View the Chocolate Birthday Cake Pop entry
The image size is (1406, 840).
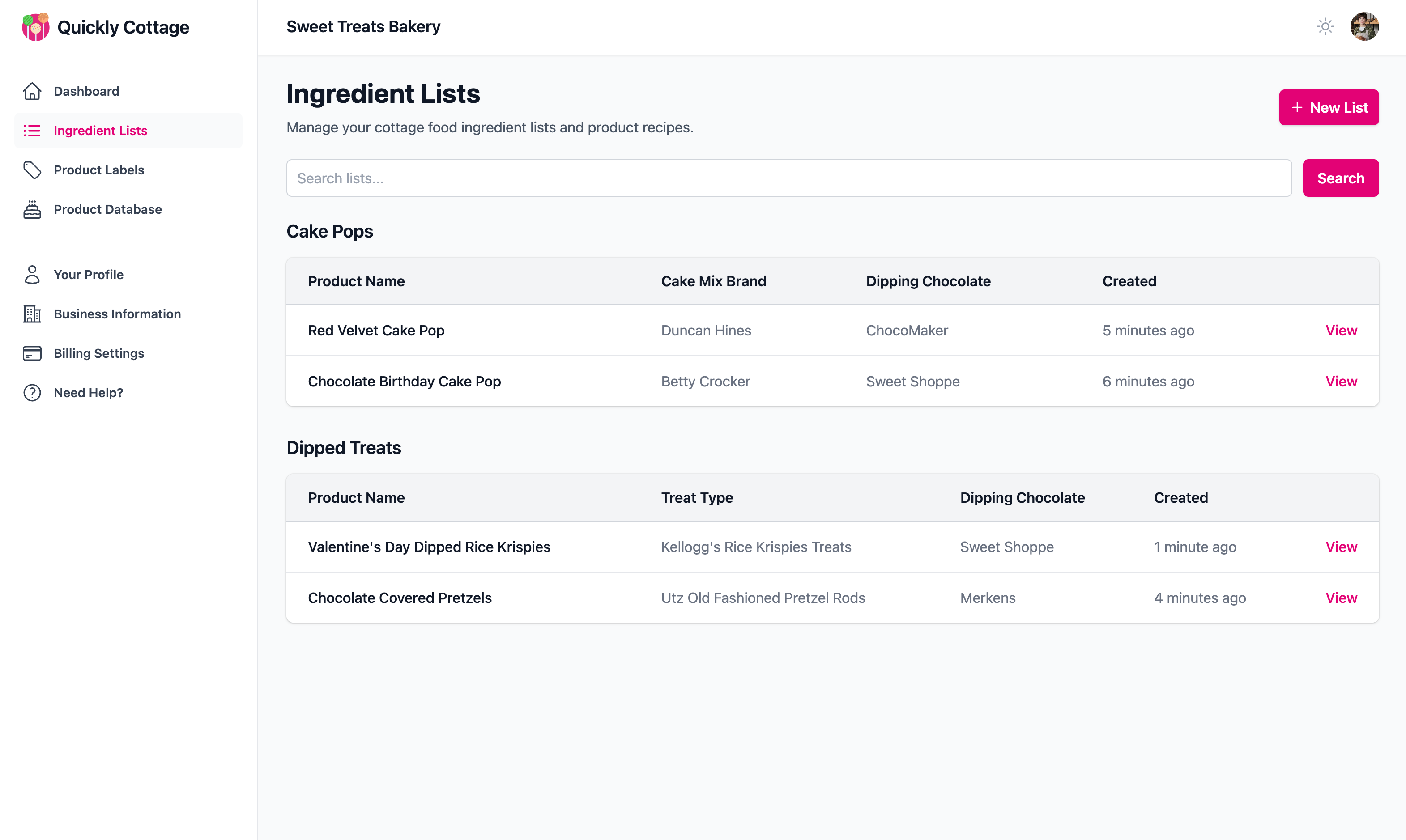[x=1341, y=381]
